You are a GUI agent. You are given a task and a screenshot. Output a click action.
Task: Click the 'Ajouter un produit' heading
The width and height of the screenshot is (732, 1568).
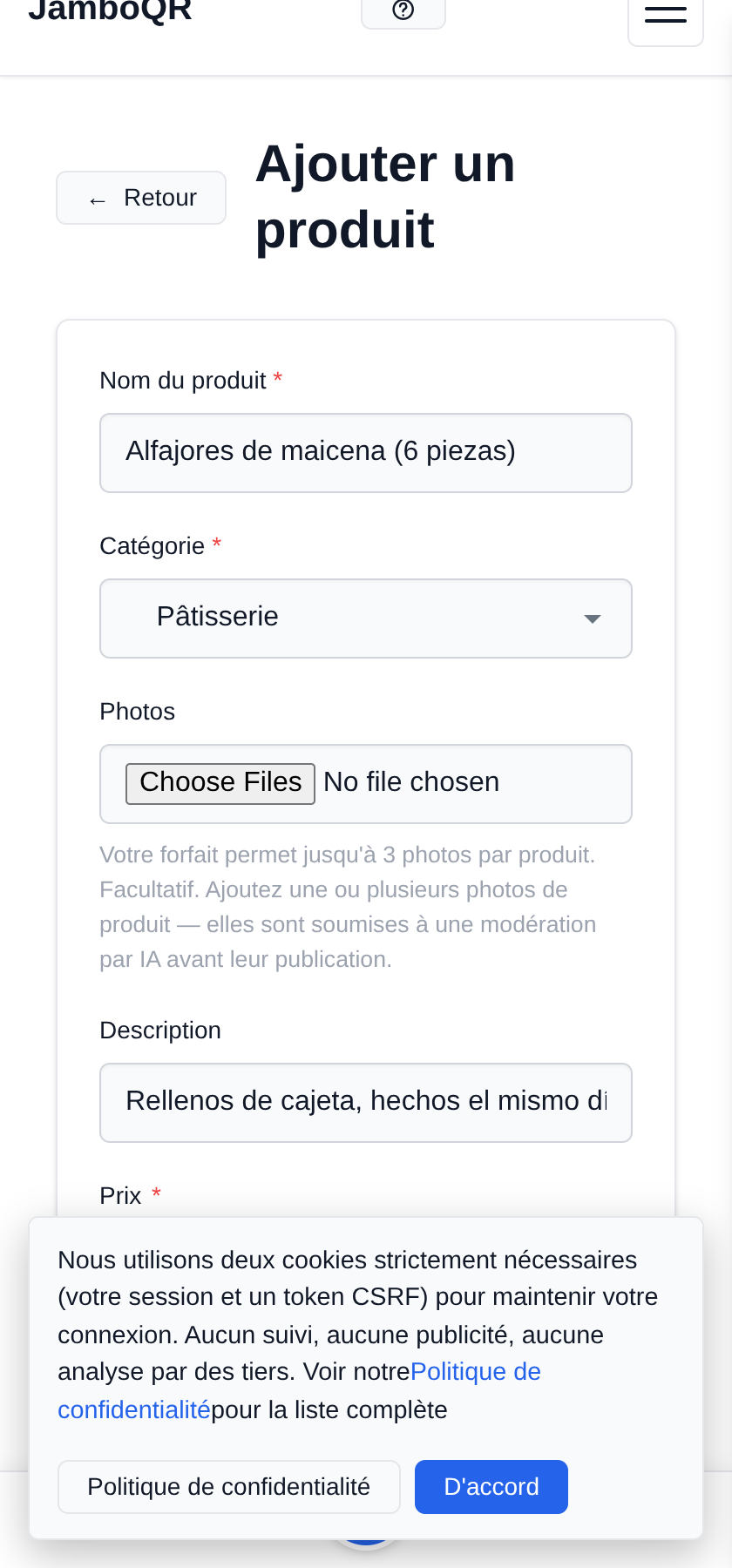coord(386,197)
